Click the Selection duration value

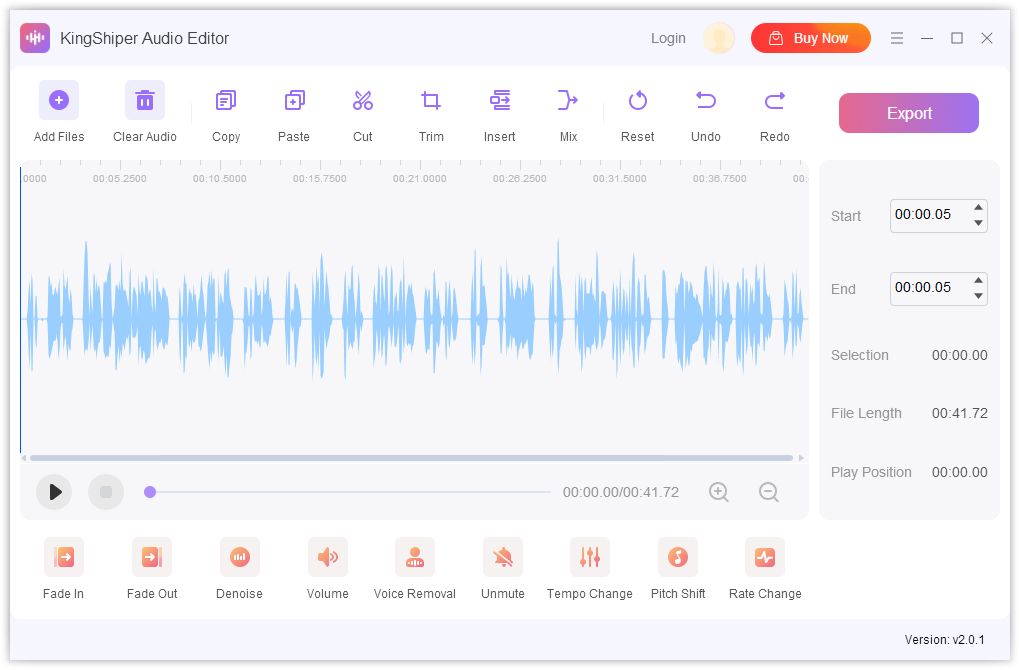pyautogui.click(x=960, y=355)
